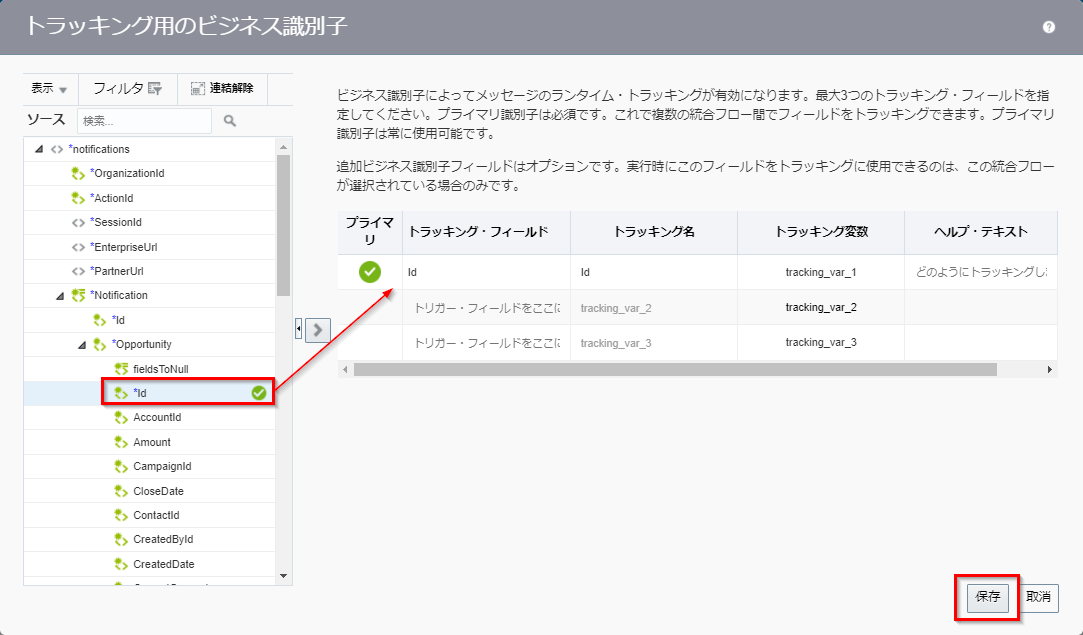Toggle primary checkmark for Id row
The height and width of the screenshot is (635, 1083).
(x=369, y=271)
